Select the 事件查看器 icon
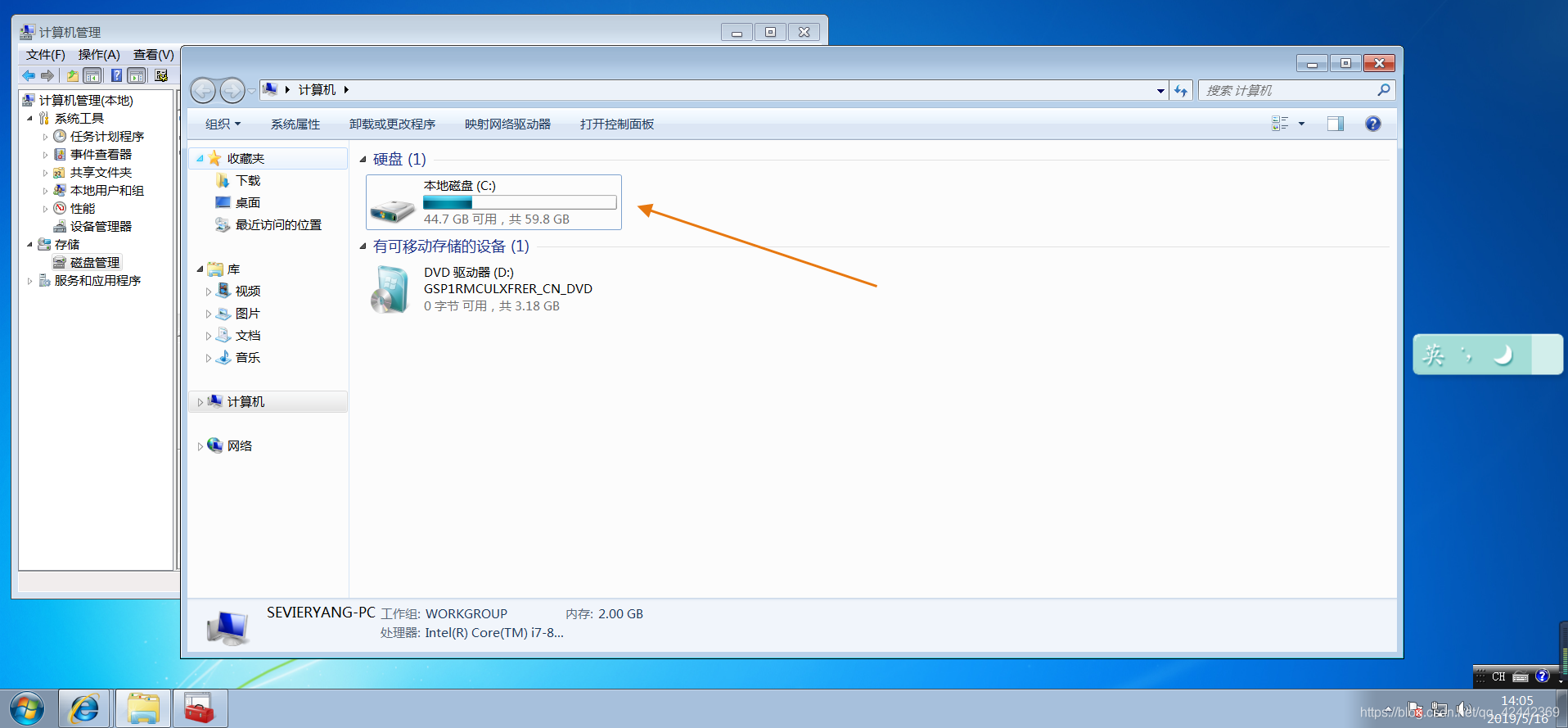The image size is (1568, 728). pyautogui.click(x=60, y=155)
